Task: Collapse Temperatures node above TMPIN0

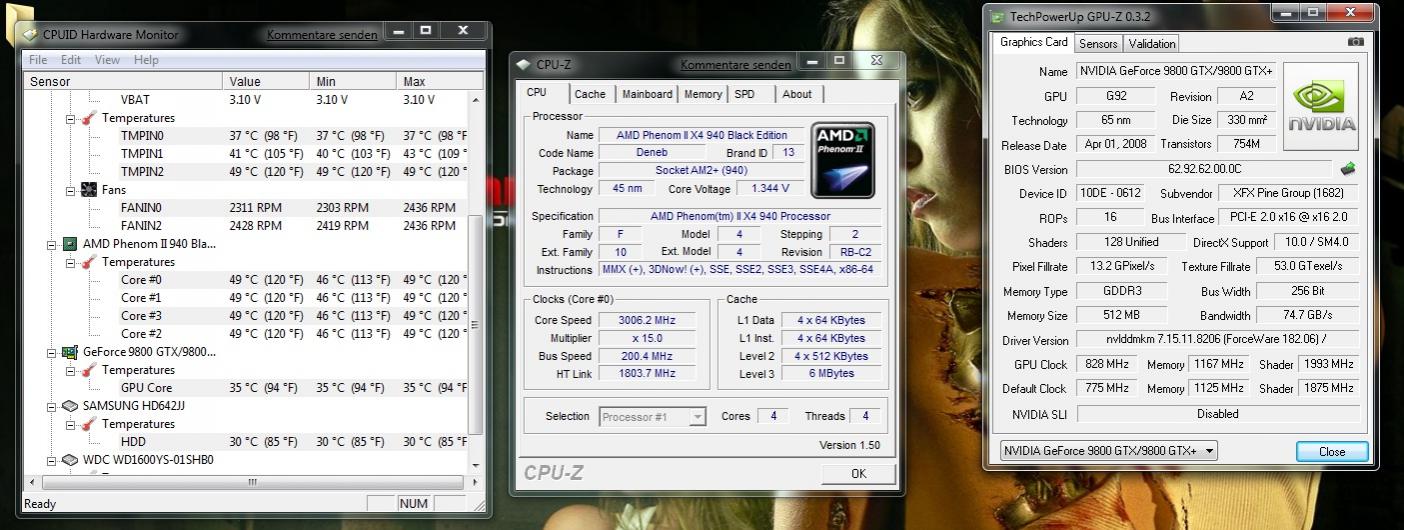Action: 72,118
